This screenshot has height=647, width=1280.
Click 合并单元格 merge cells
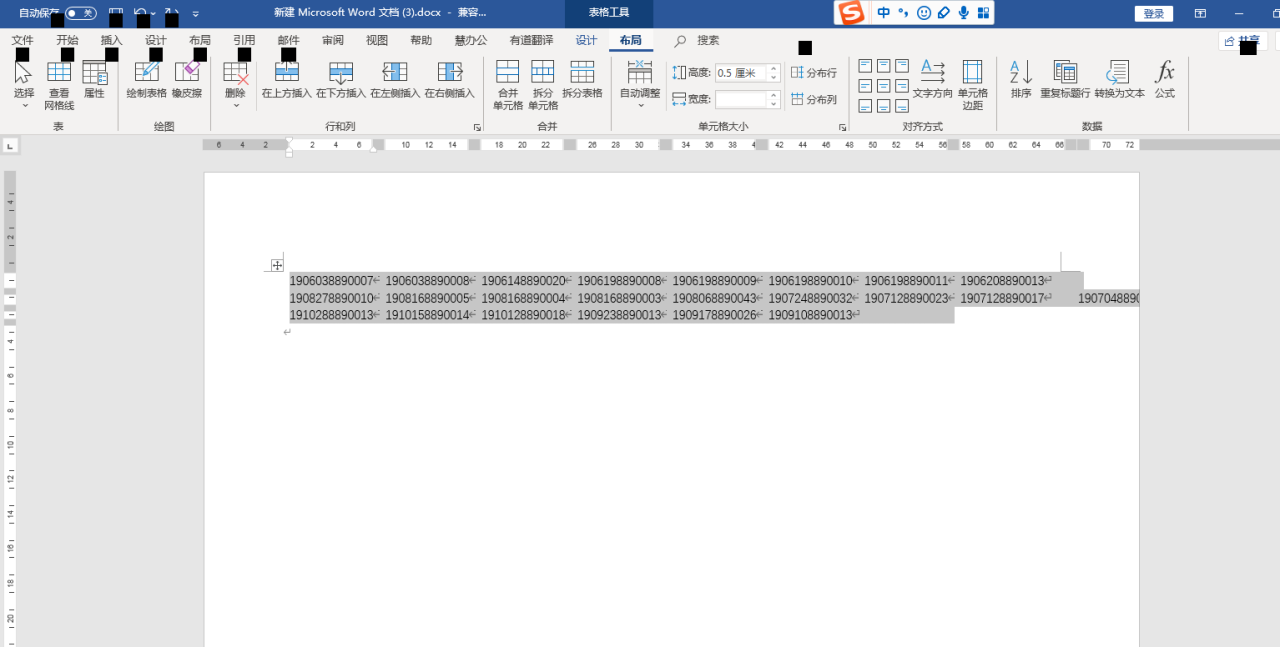[x=508, y=83]
